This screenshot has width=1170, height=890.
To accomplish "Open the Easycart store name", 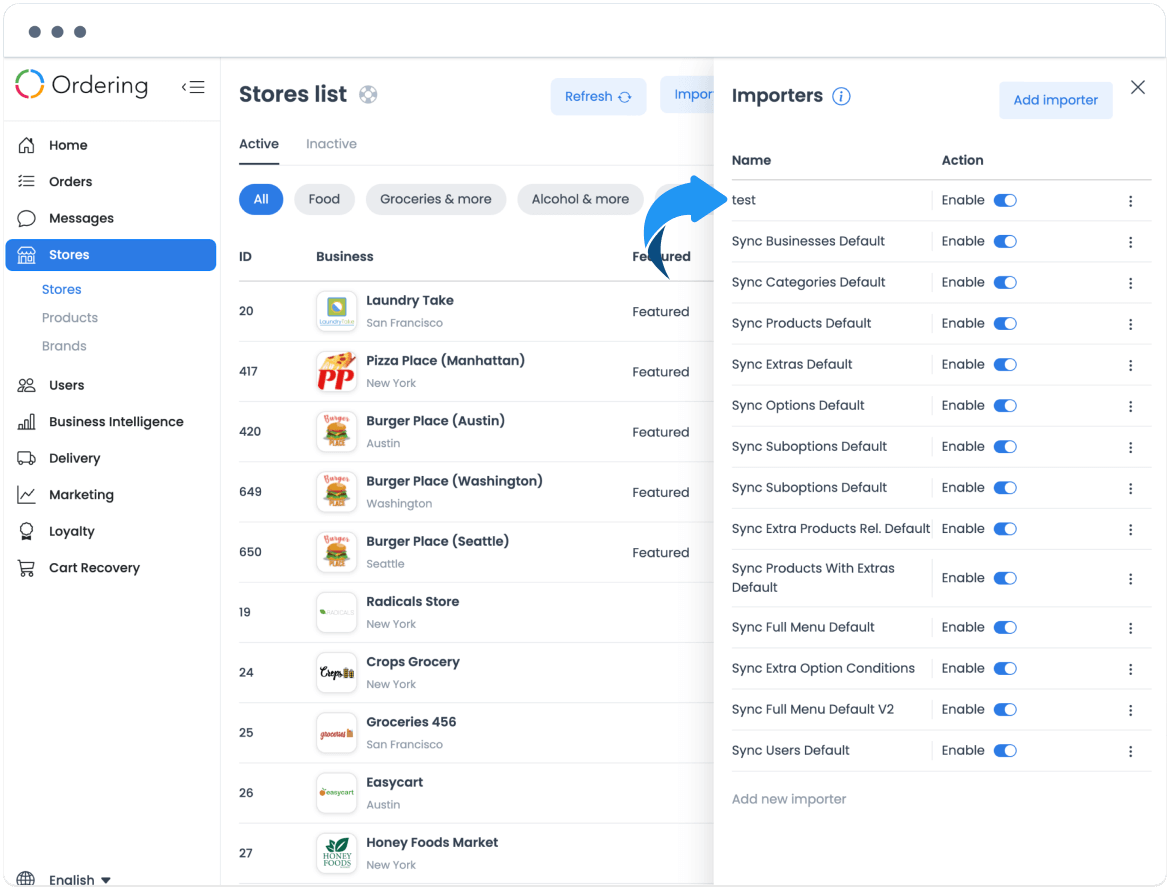I will (x=395, y=783).
